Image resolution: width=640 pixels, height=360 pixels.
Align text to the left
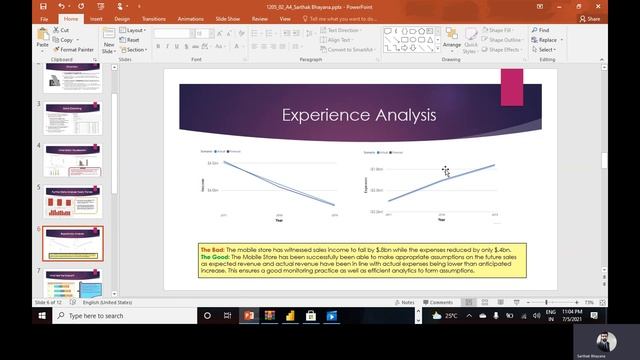pos(254,47)
